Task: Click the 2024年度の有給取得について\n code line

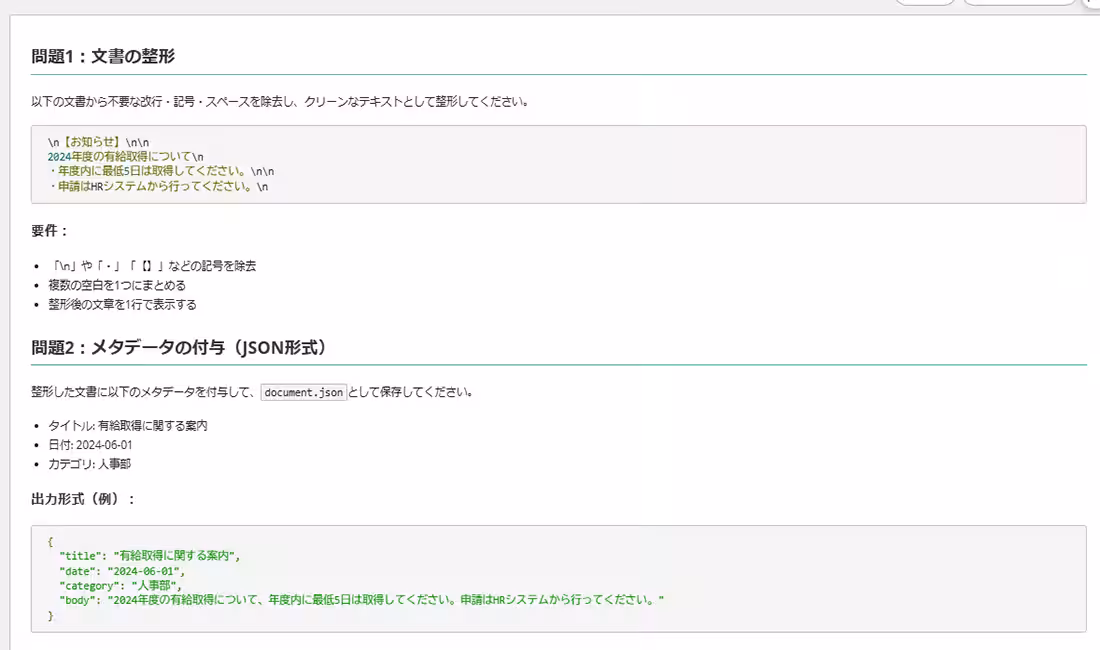Action: coord(125,156)
